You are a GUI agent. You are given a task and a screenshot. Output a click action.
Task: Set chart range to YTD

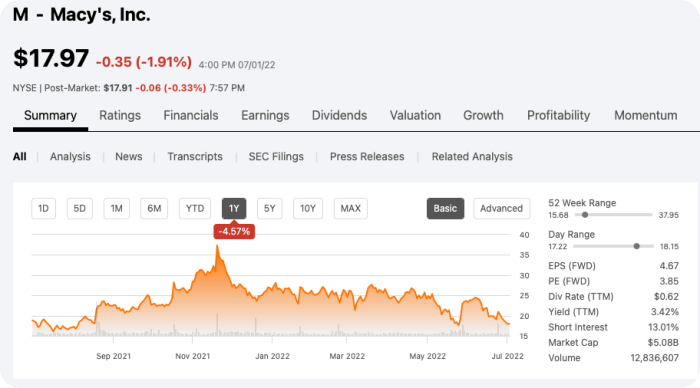pyautogui.click(x=195, y=209)
